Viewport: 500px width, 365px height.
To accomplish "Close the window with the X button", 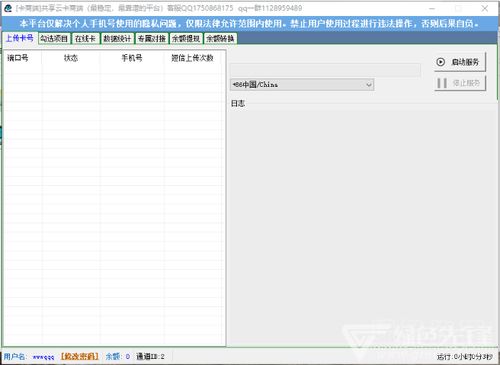I will [485, 8].
